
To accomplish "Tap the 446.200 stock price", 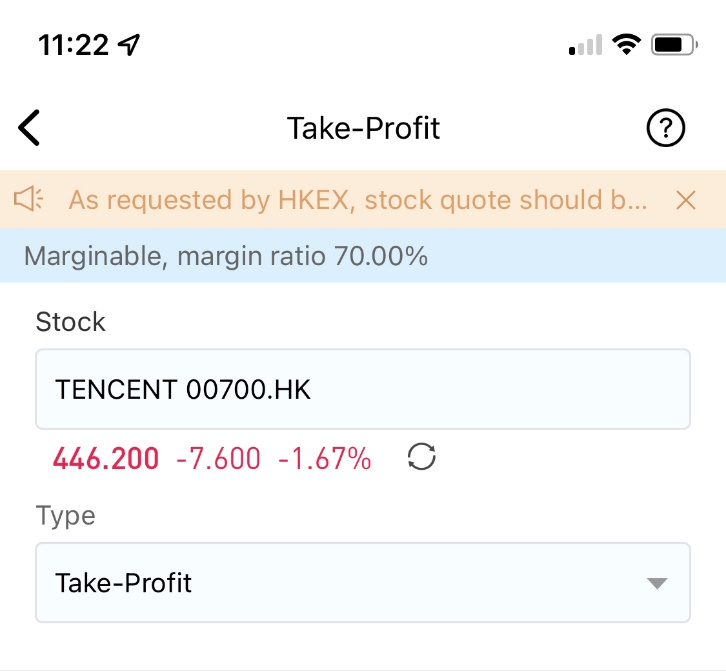I will [106, 458].
